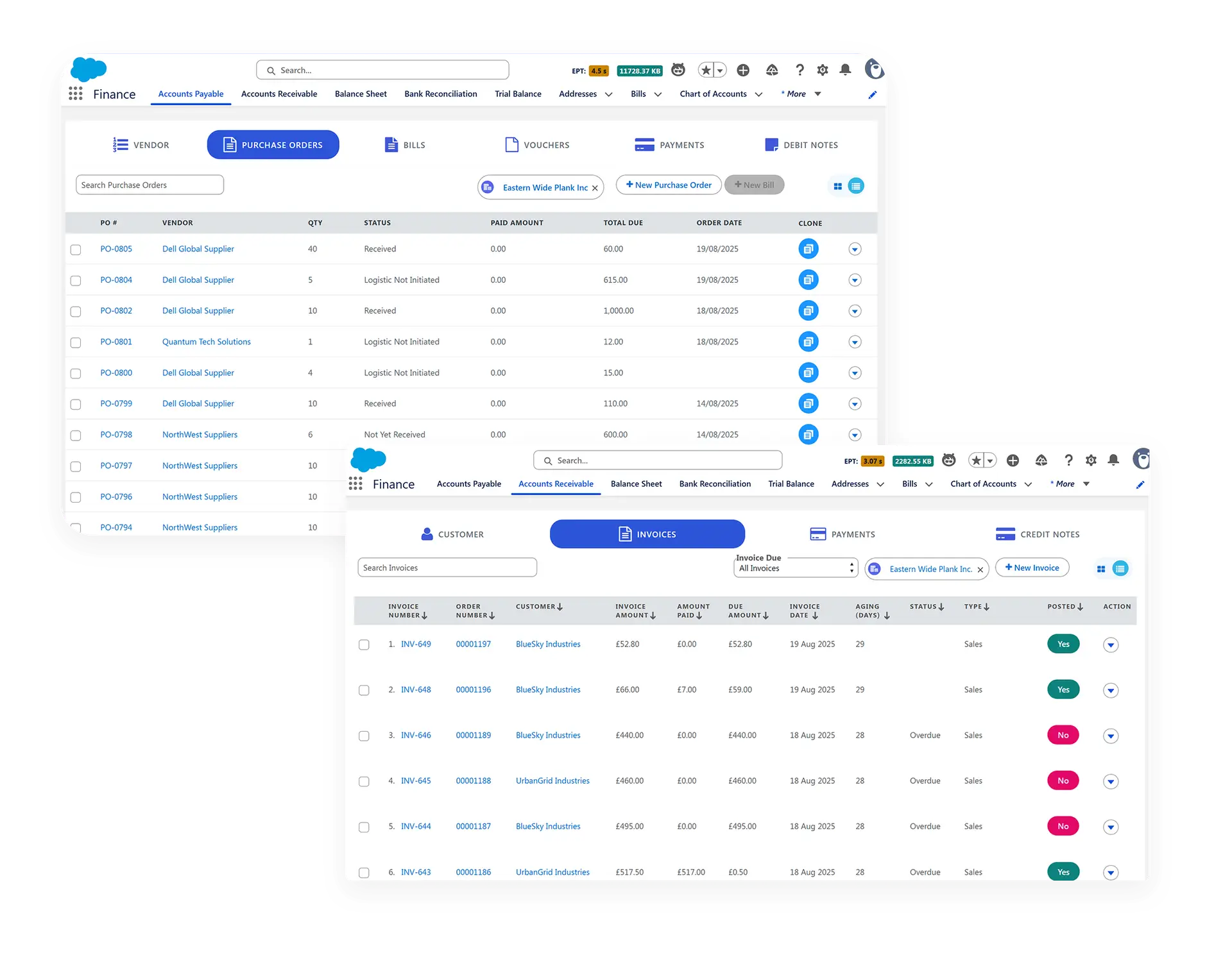1232x962 pixels.
Task: Open setup gear in Accounts Payable window
Action: tap(823, 70)
